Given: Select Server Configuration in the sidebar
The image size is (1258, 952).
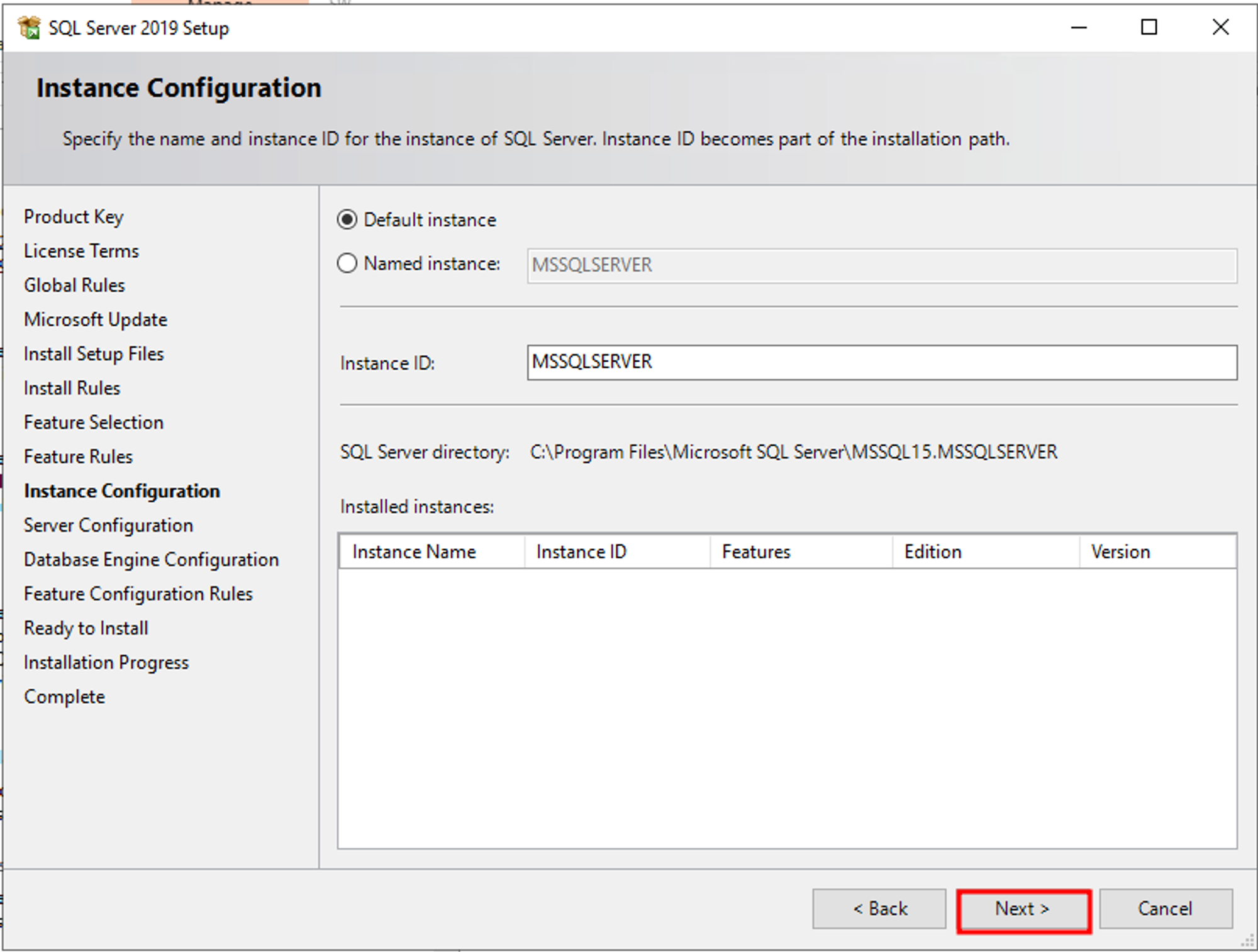Looking at the screenshot, I should [108, 525].
